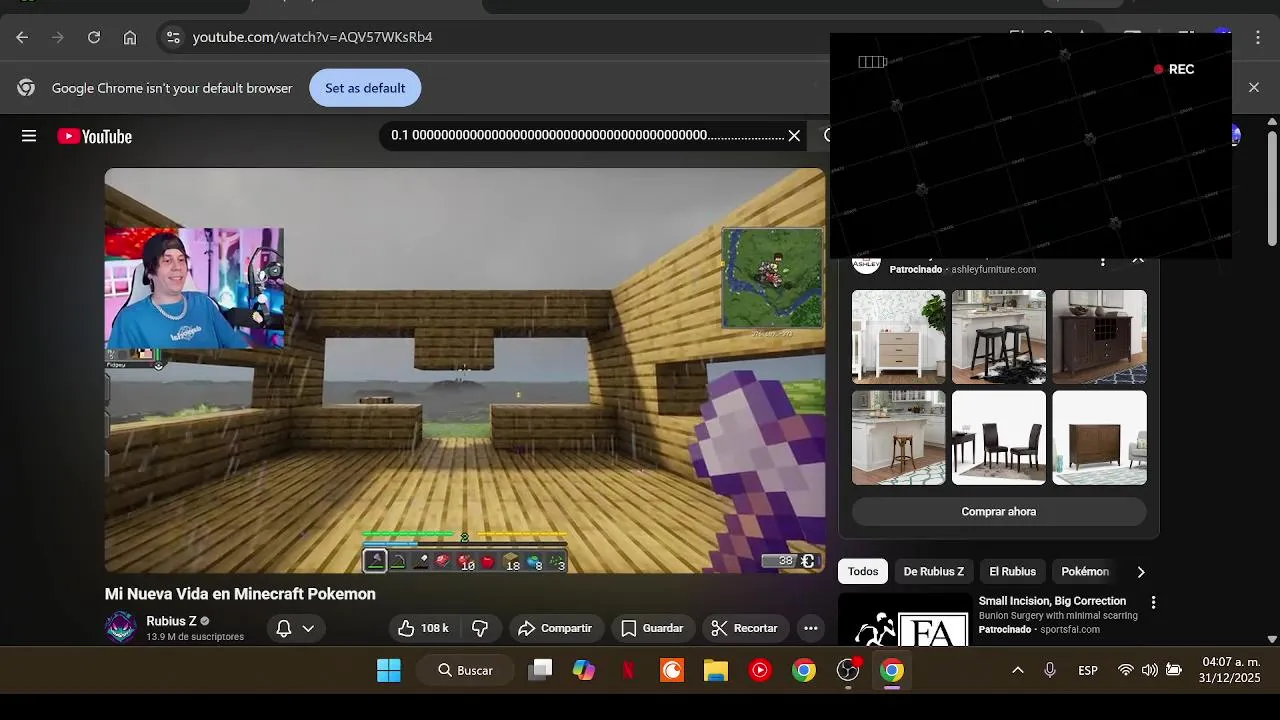Open OBS Studio from the taskbar
The image size is (1280, 720).
pyautogui.click(x=848, y=670)
